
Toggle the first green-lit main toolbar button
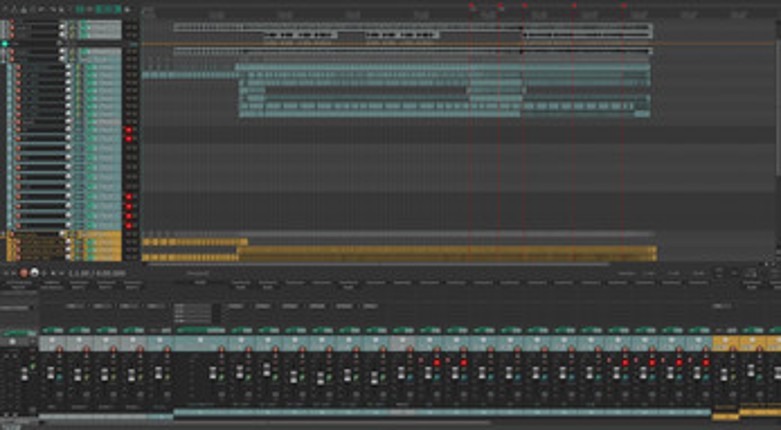click(80, 9)
